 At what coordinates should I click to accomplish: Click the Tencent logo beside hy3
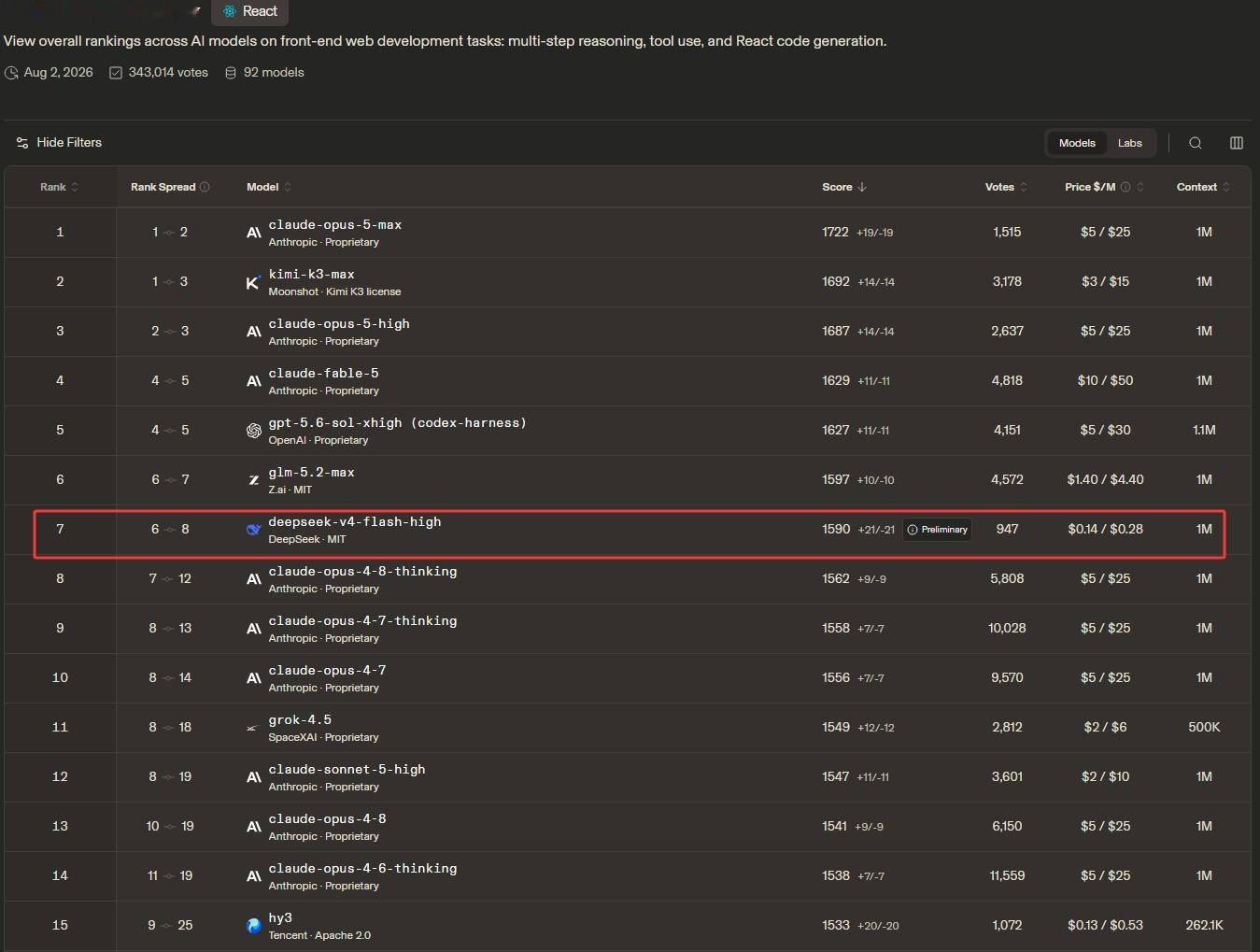click(x=253, y=926)
